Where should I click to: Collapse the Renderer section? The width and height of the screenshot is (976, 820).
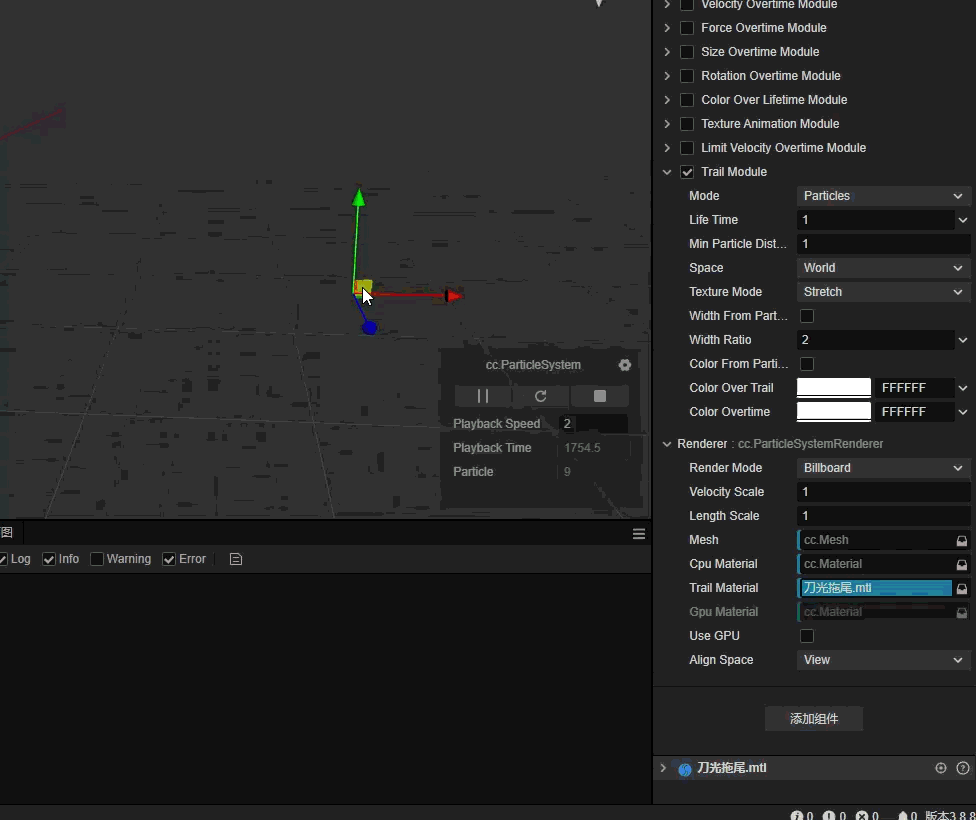tap(667, 444)
